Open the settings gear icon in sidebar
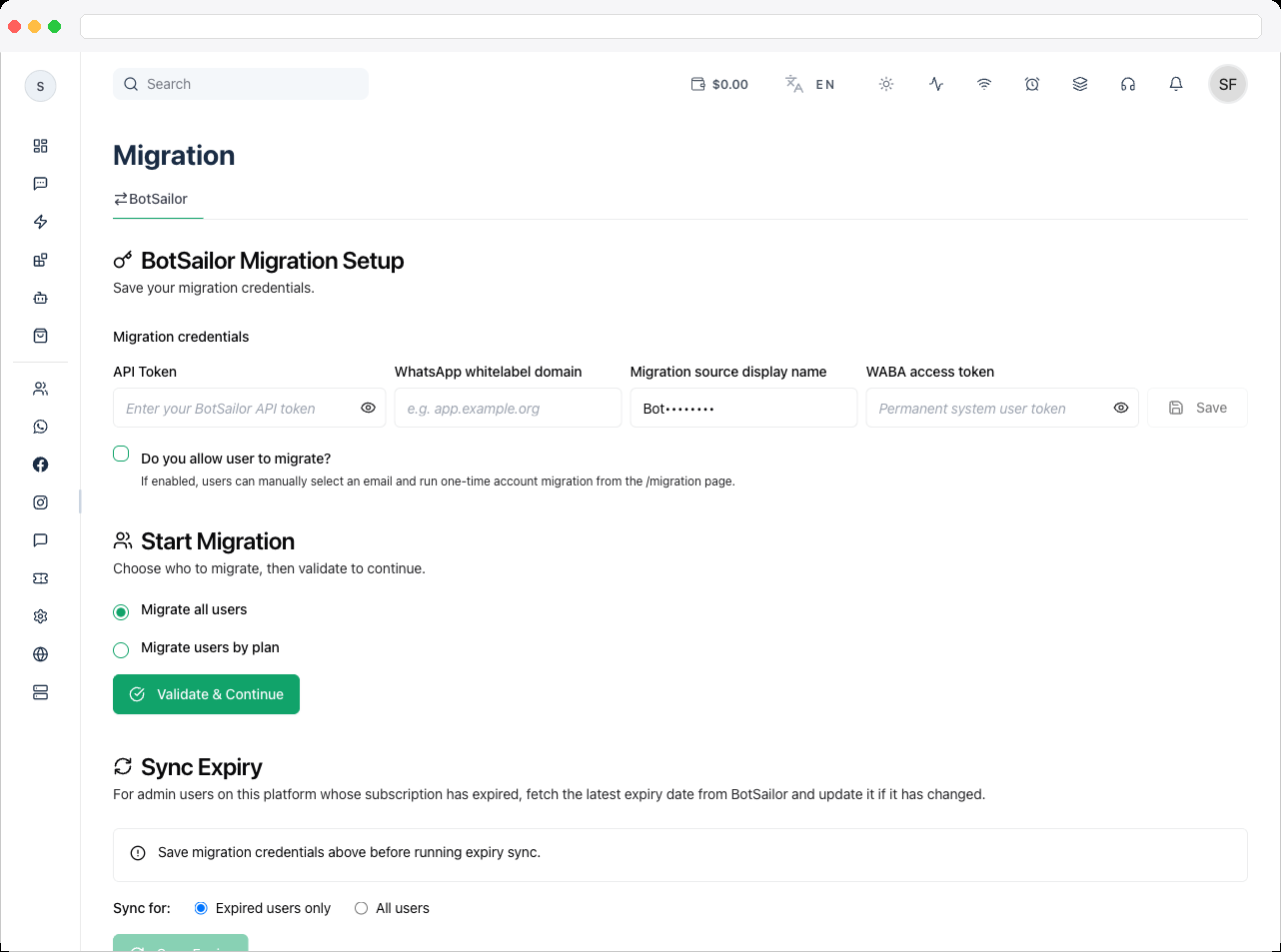The height and width of the screenshot is (952, 1281). click(x=40, y=616)
